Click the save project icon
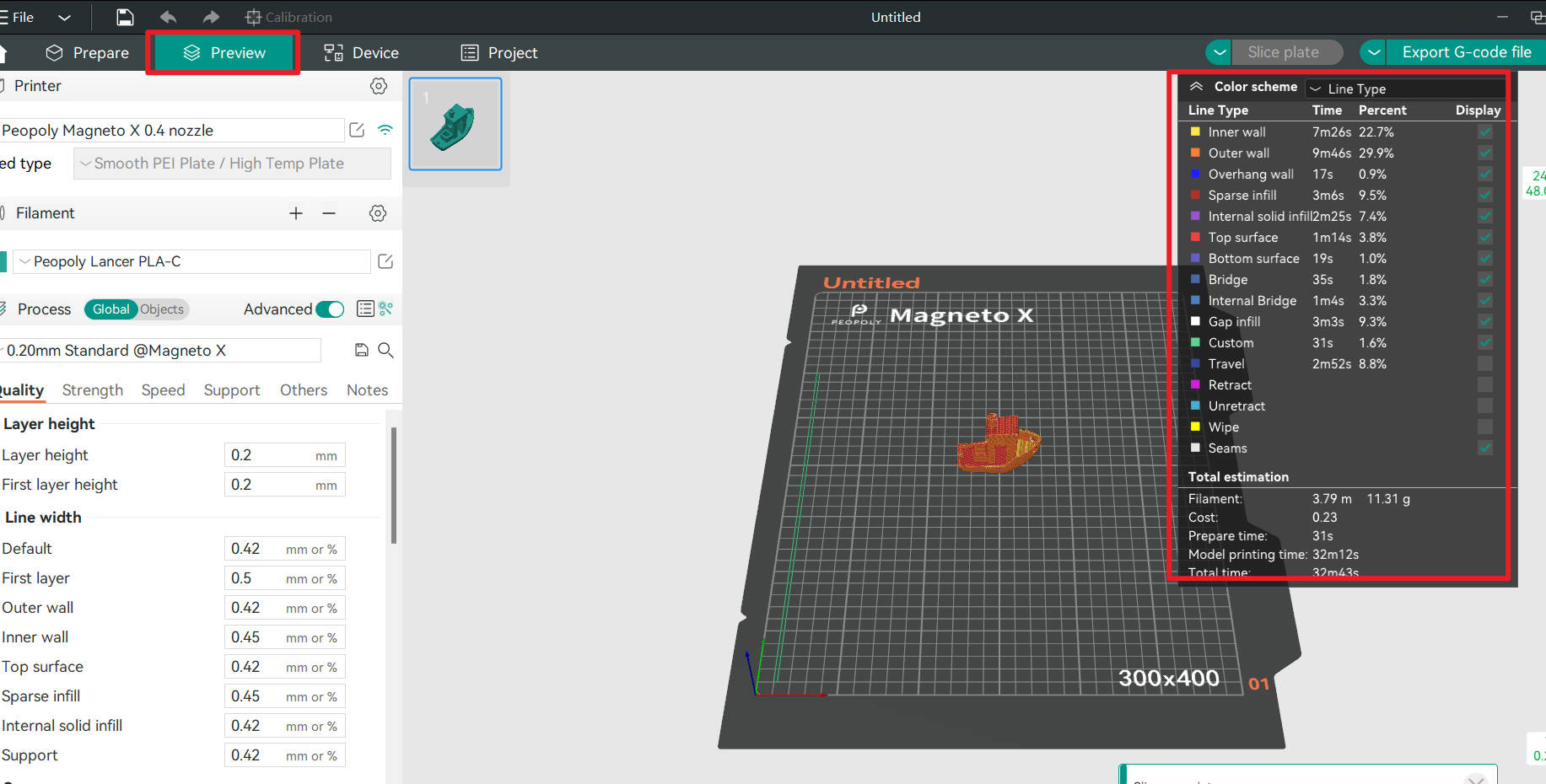Screen dimensions: 1546x784 [x=125, y=17]
